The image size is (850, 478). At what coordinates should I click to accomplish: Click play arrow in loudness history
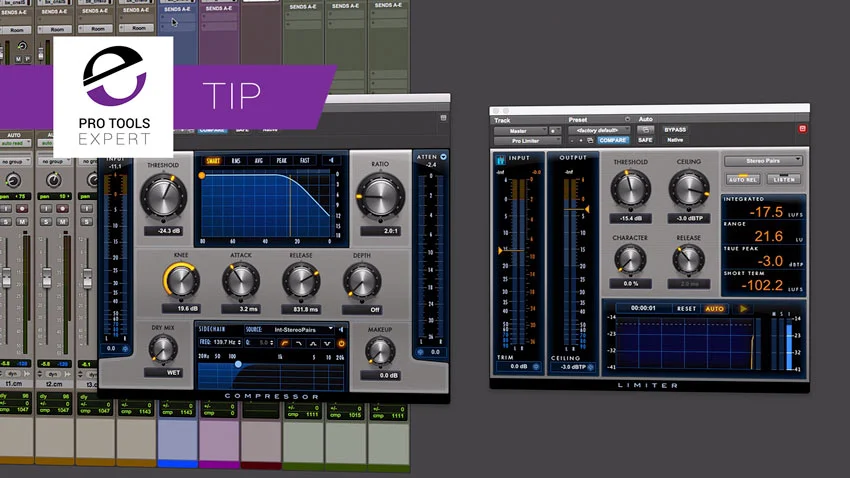[x=743, y=308]
